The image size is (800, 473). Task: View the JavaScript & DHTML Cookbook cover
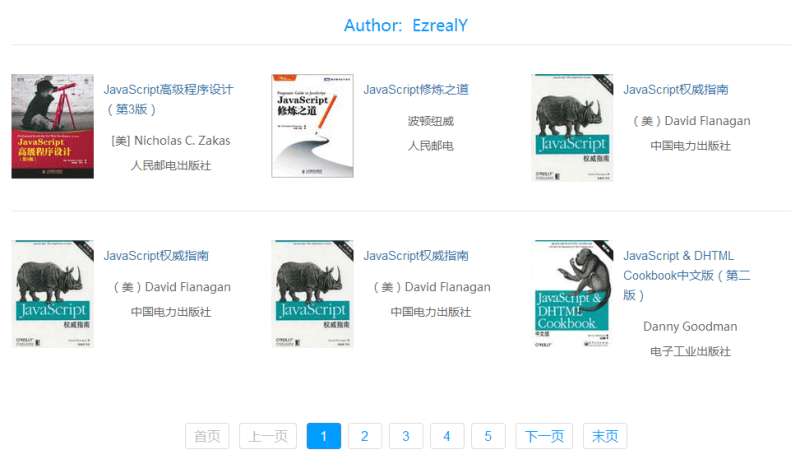(571, 293)
